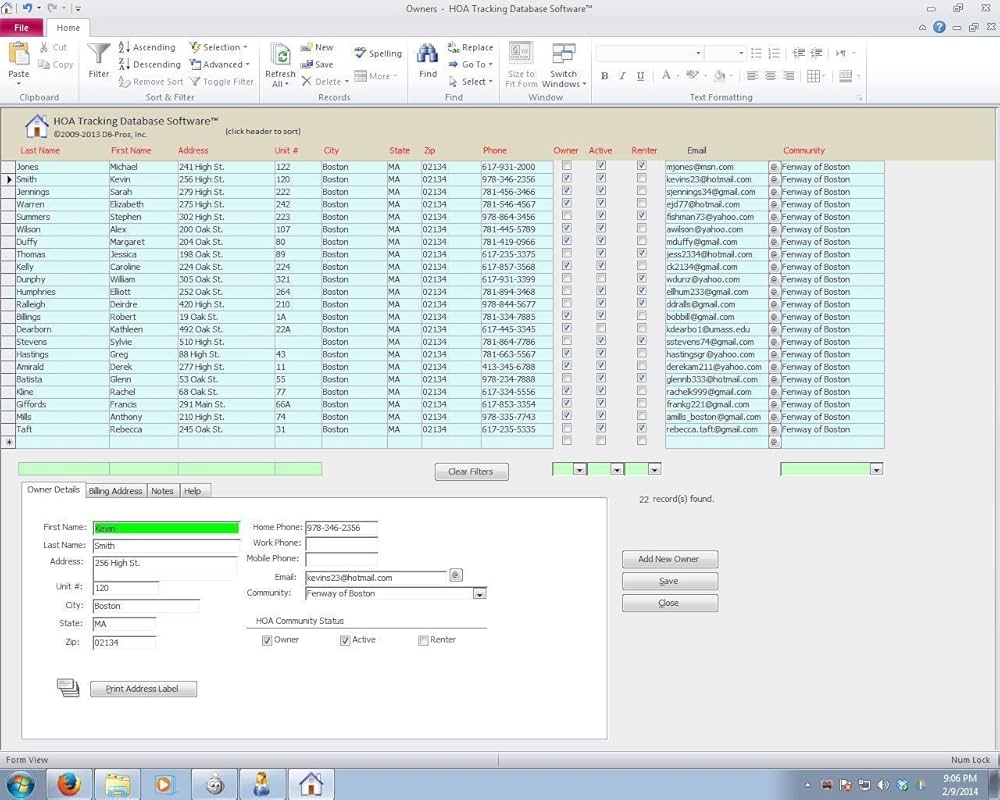
Task: Click the Clear Filters button
Action: pos(471,471)
